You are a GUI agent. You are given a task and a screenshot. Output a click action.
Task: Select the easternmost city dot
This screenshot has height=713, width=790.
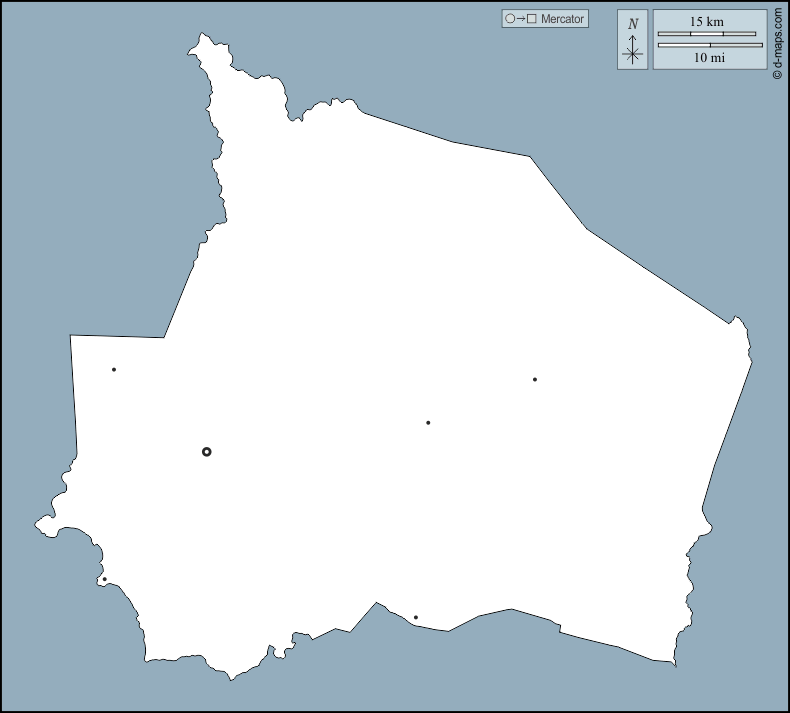point(535,380)
